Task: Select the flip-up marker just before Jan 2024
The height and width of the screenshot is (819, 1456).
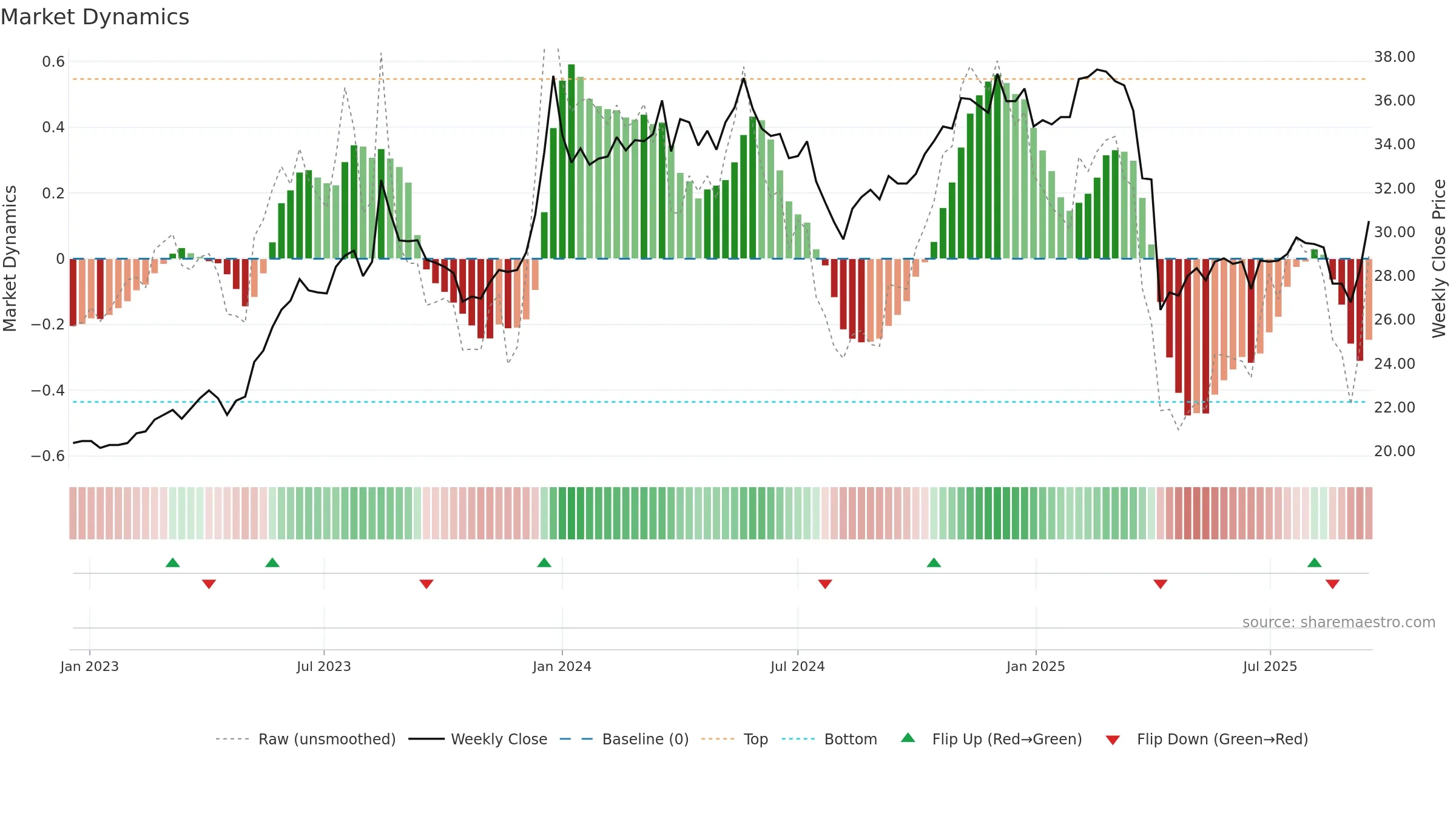Action: click(544, 562)
